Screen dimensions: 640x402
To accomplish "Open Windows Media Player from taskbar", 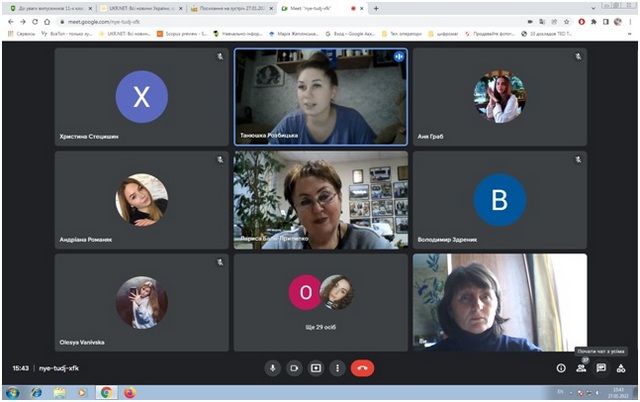I will (x=82, y=393).
